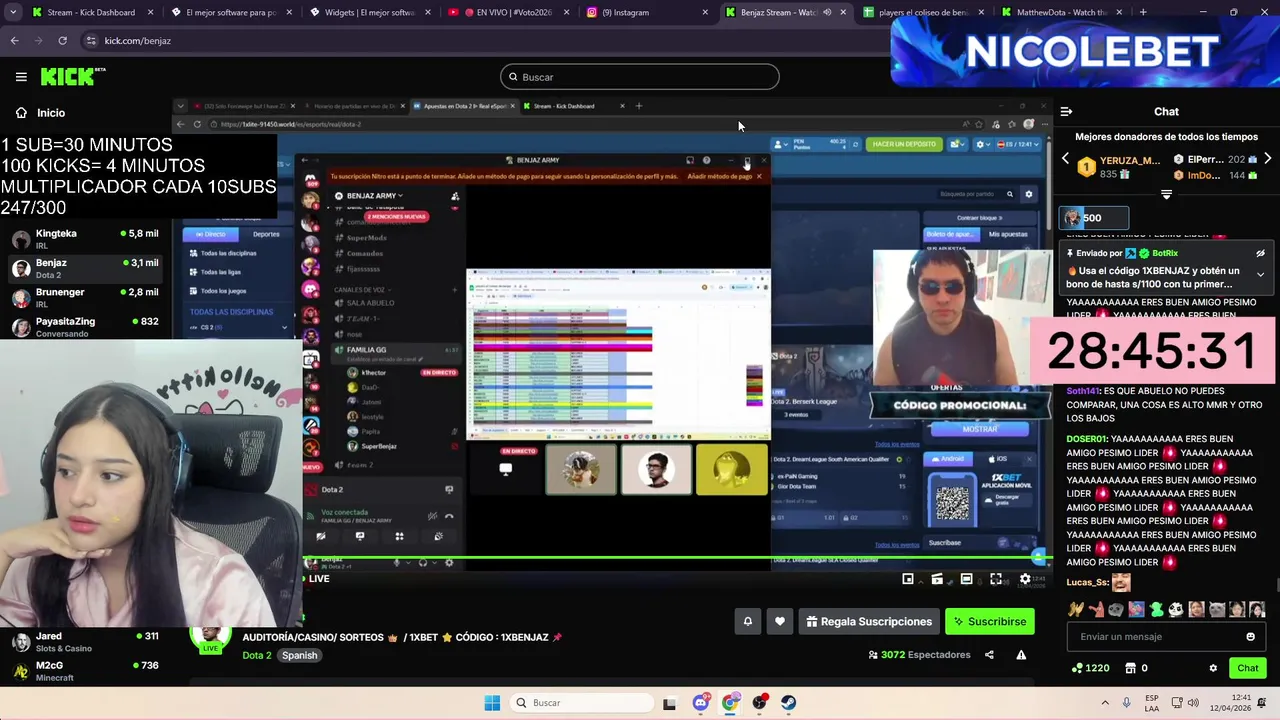Click Regala Suscripciones button
This screenshot has width=1280, height=720.
click(868, 621)
